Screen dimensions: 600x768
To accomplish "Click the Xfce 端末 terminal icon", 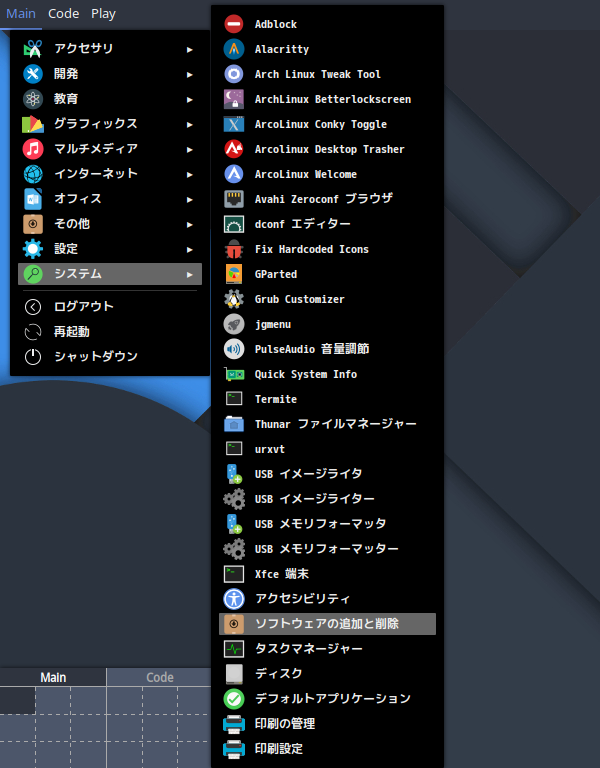I will pos(234,574).
